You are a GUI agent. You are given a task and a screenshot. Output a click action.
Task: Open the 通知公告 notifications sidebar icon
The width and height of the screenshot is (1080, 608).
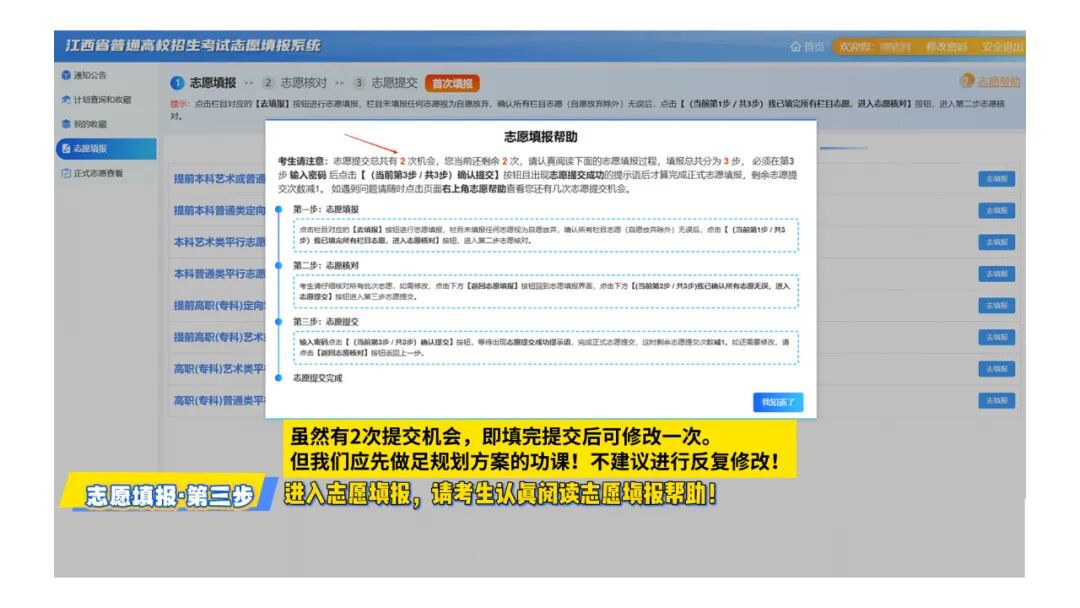tap(65, 75)
